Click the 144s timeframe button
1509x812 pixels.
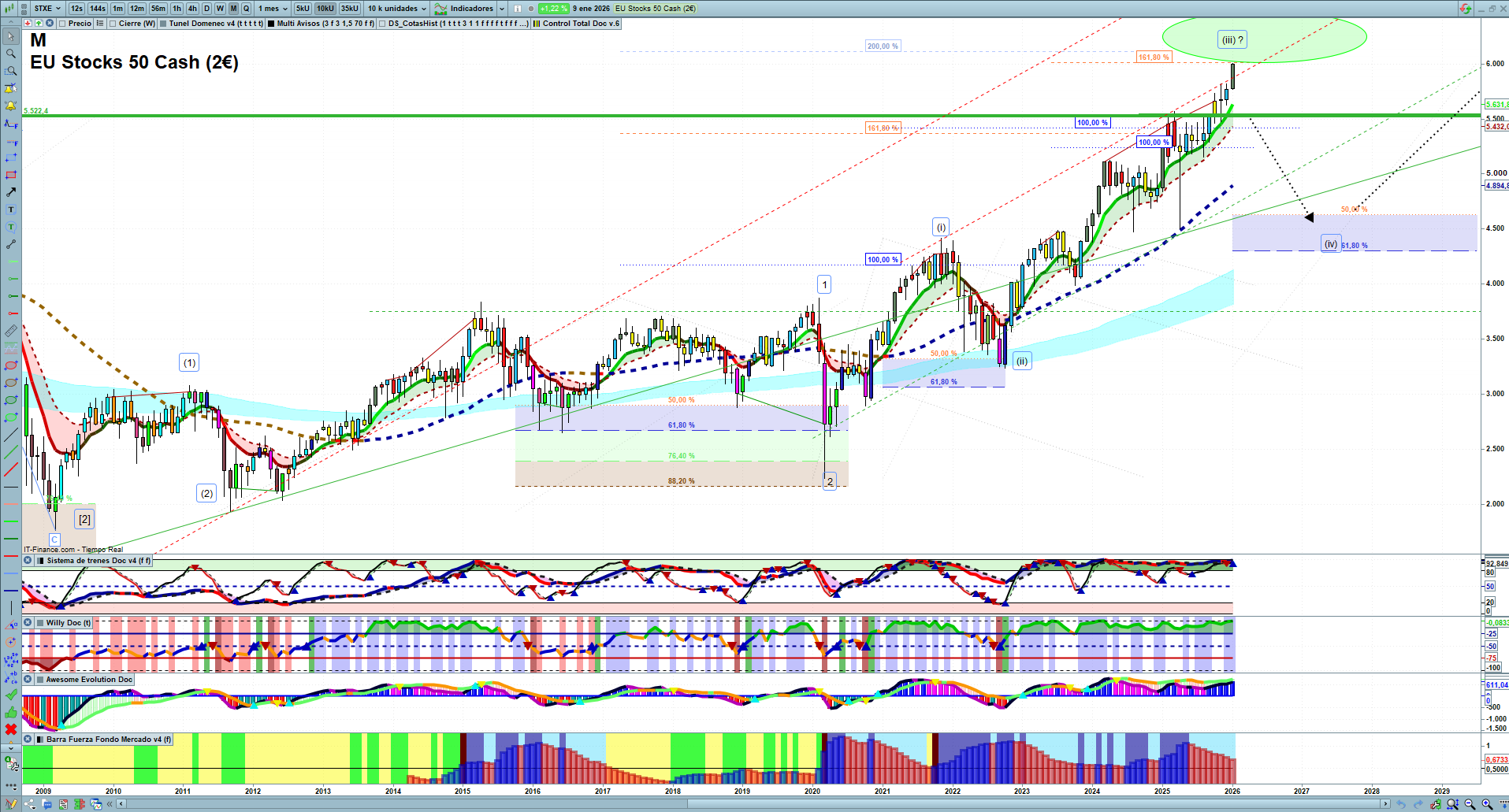[98, 9]
